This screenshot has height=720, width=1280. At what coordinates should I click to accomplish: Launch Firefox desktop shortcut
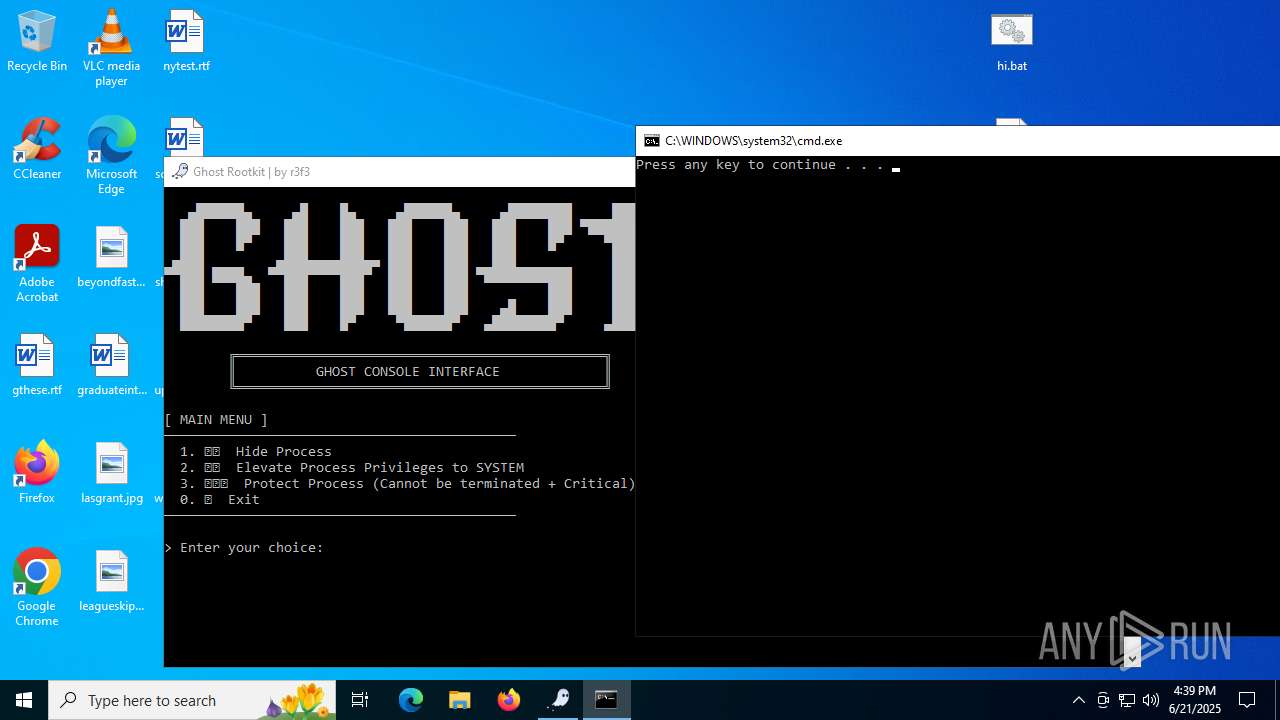pos(37,473)
